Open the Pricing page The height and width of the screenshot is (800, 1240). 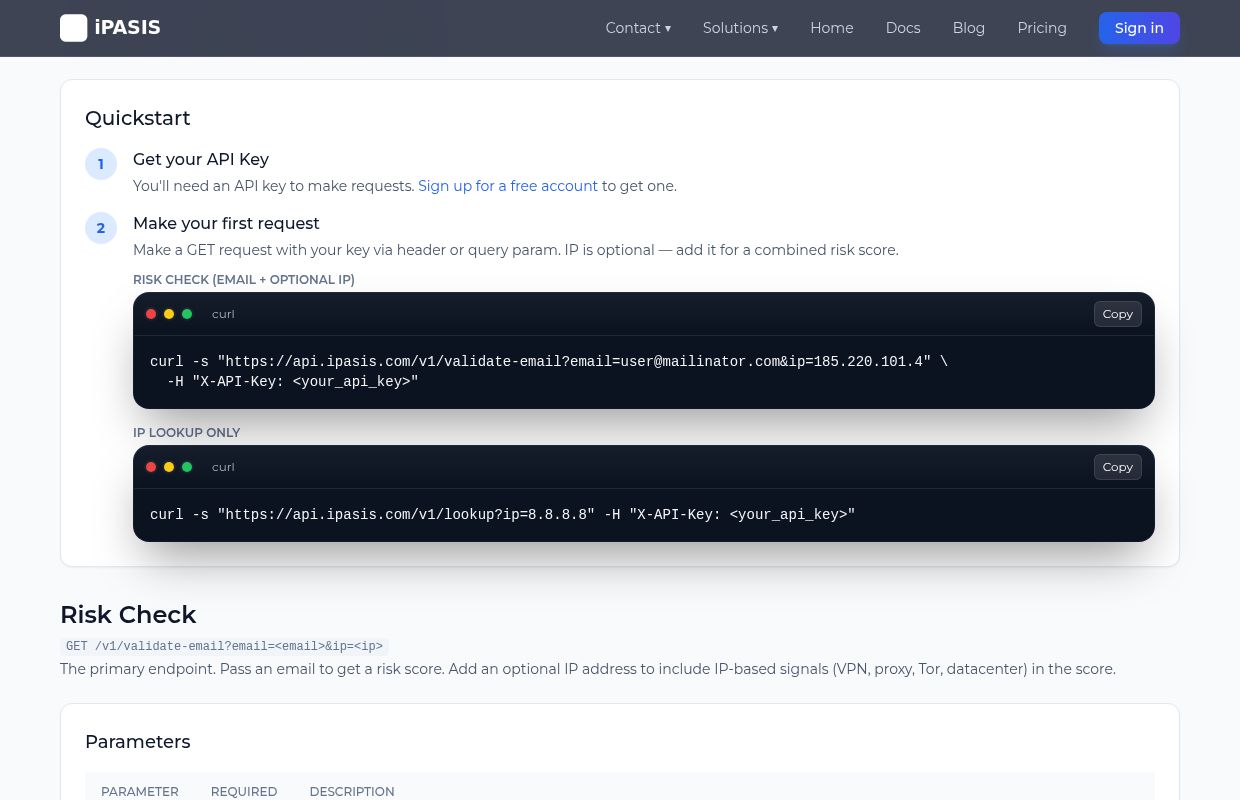(1042, 28)
